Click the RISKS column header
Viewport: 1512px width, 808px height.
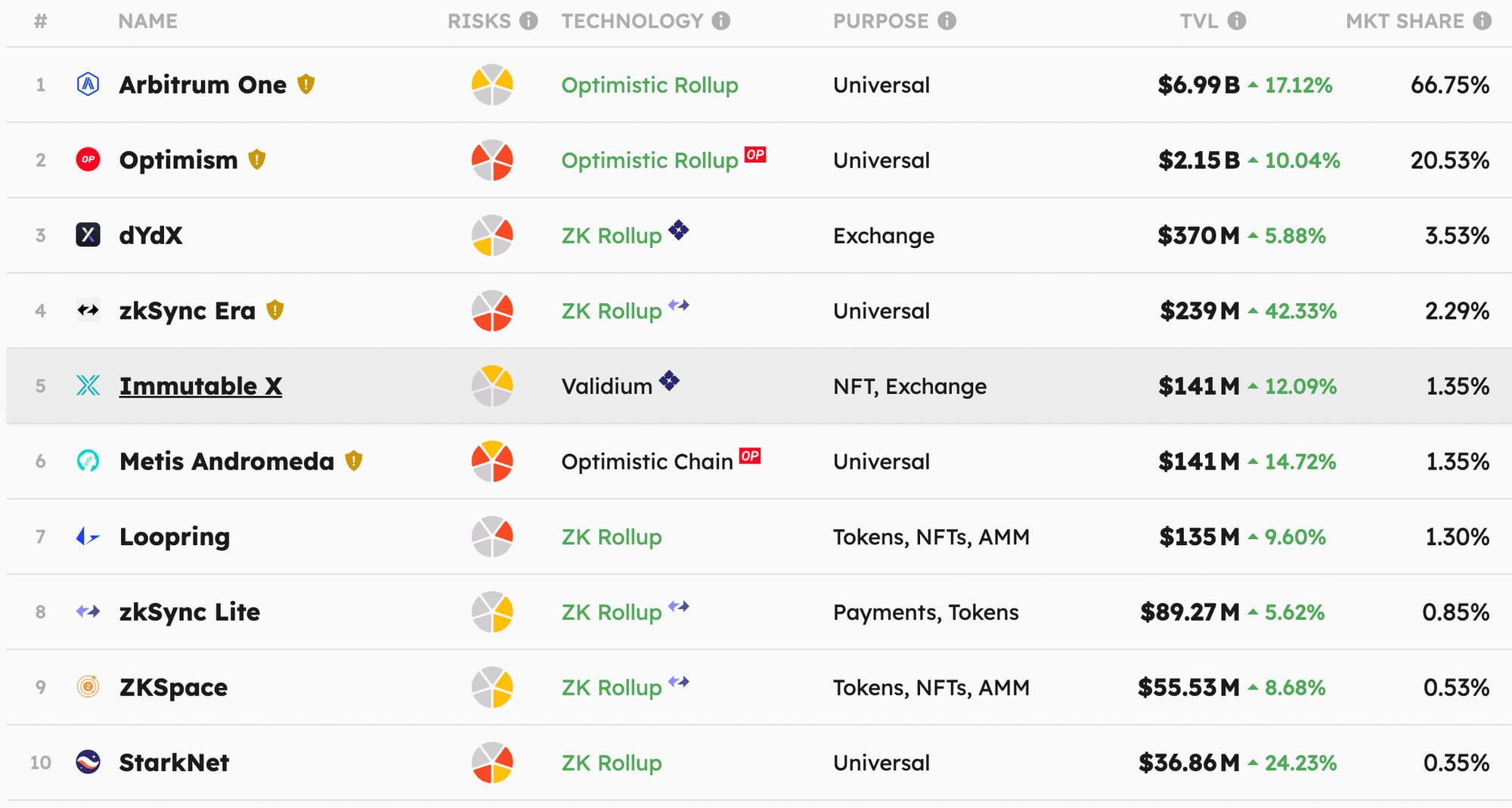(479, 21)
